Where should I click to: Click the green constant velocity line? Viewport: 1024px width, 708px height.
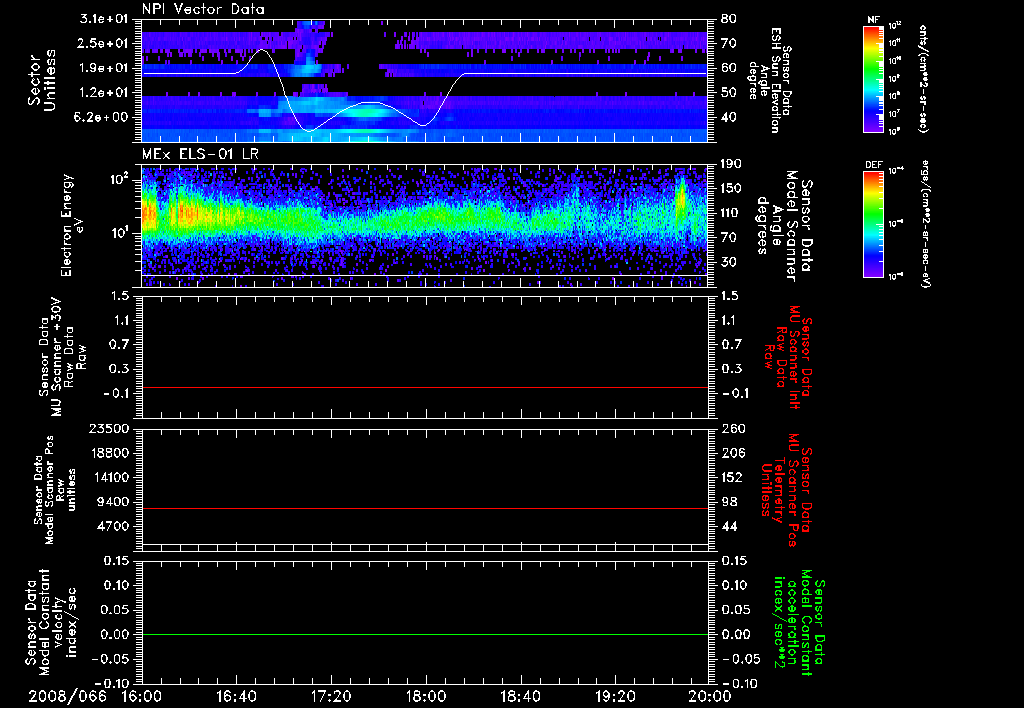click(425, 634)
